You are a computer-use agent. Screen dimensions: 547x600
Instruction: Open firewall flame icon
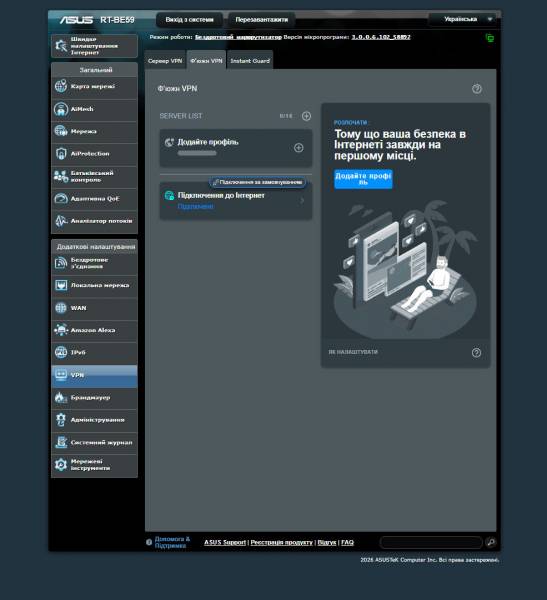coord(61,397)
